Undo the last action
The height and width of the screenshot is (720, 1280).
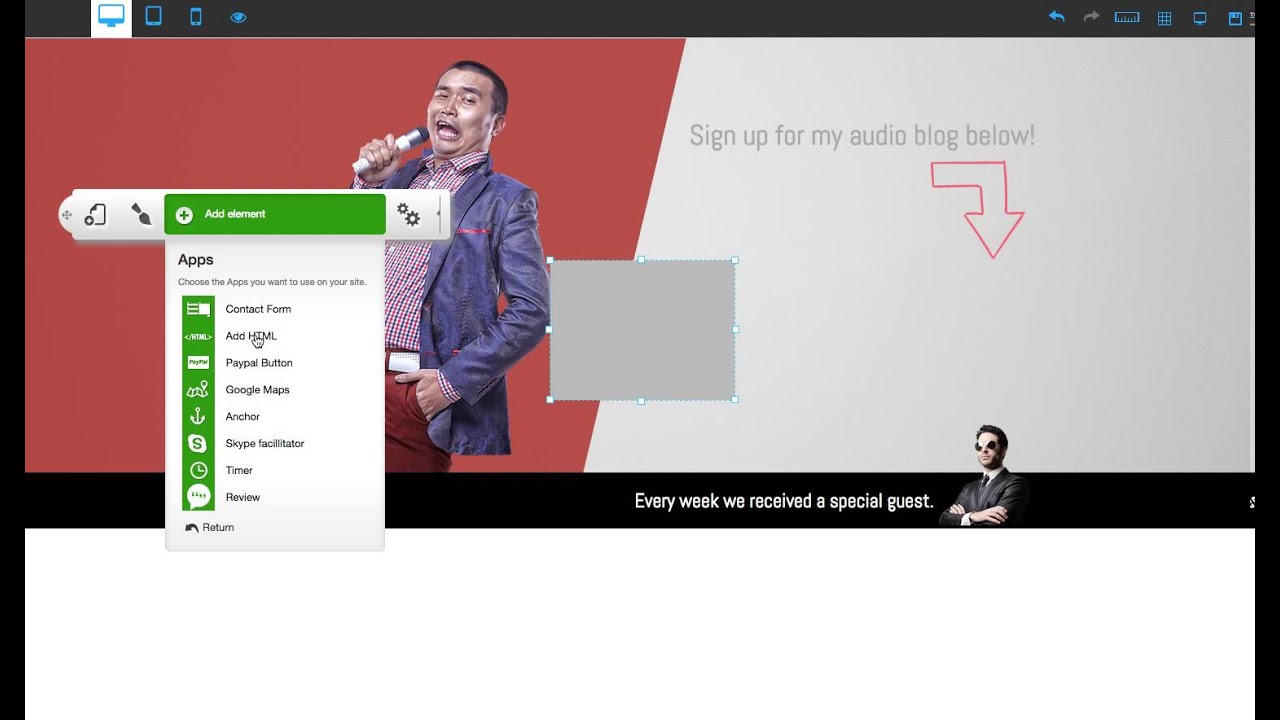pos(1057,17)
